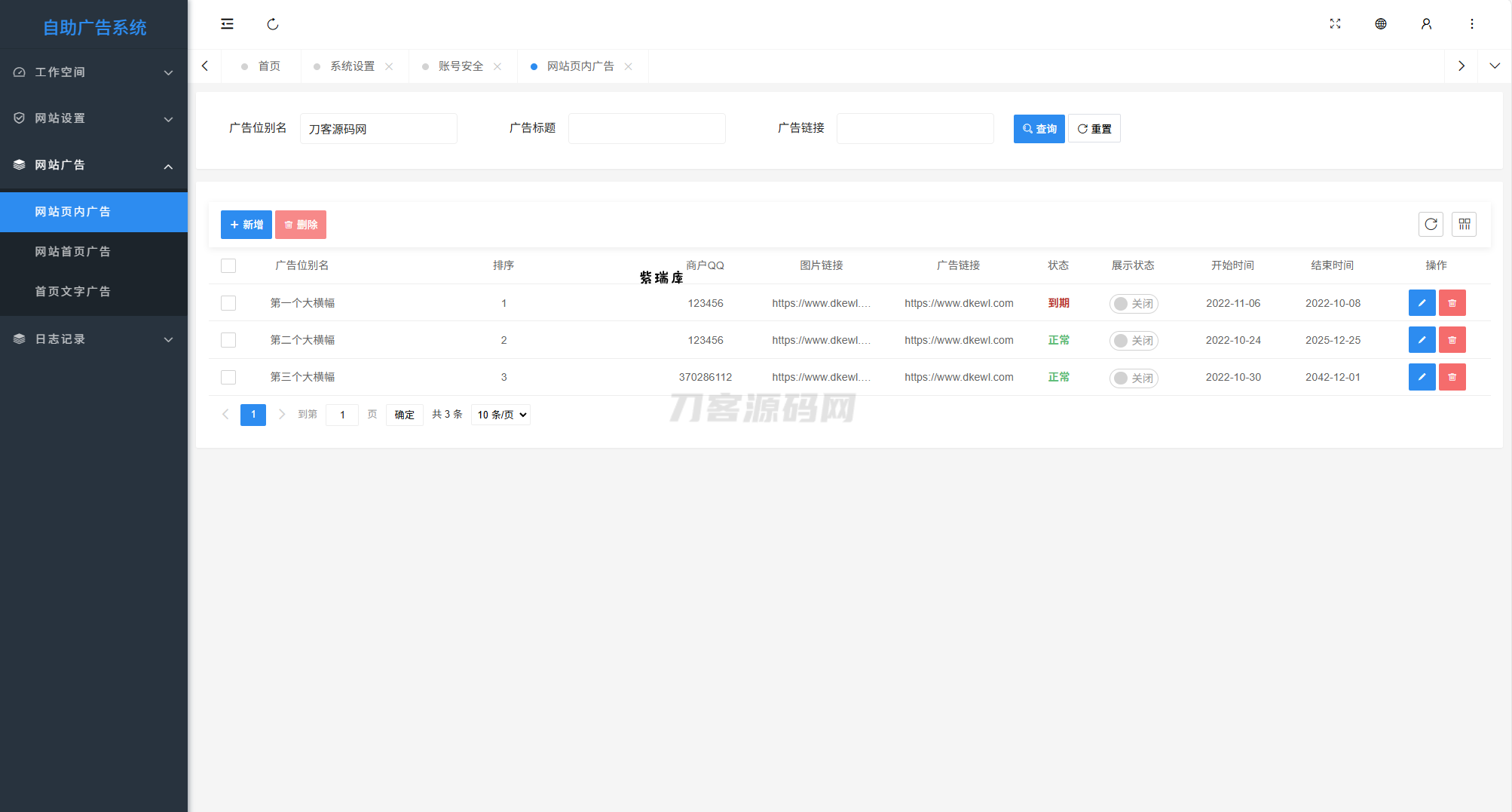Open the language globe icon

pyautogui.click(x=1380, y=24)
